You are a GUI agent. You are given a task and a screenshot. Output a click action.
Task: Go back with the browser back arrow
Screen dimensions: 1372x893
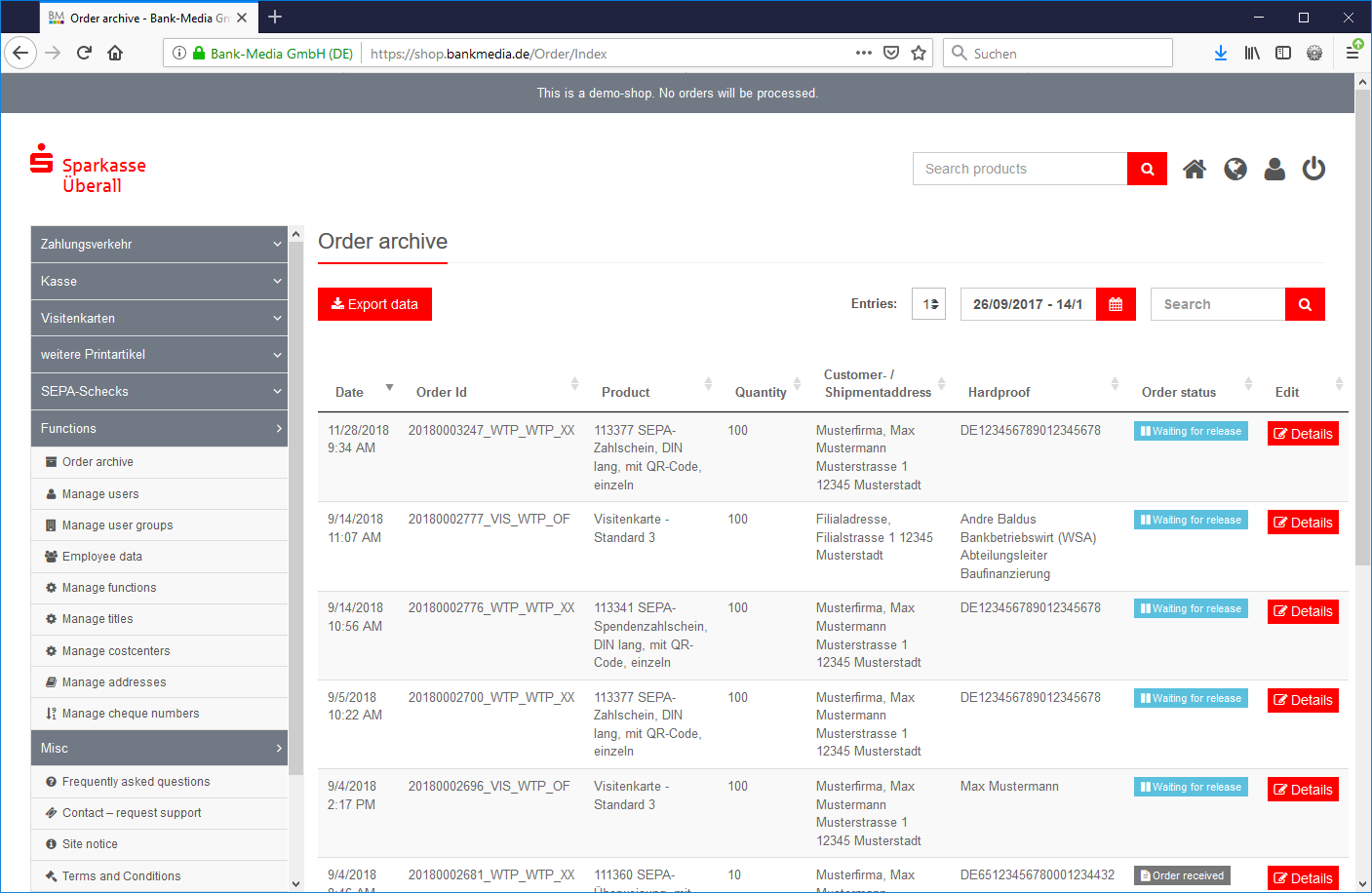pos(20,53)
